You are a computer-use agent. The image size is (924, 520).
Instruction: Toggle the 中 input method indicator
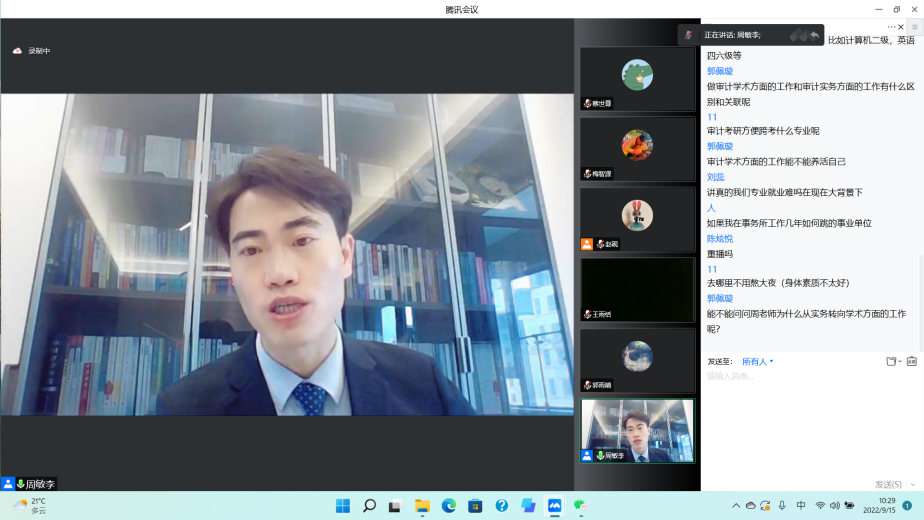click(x=801, y=505)
